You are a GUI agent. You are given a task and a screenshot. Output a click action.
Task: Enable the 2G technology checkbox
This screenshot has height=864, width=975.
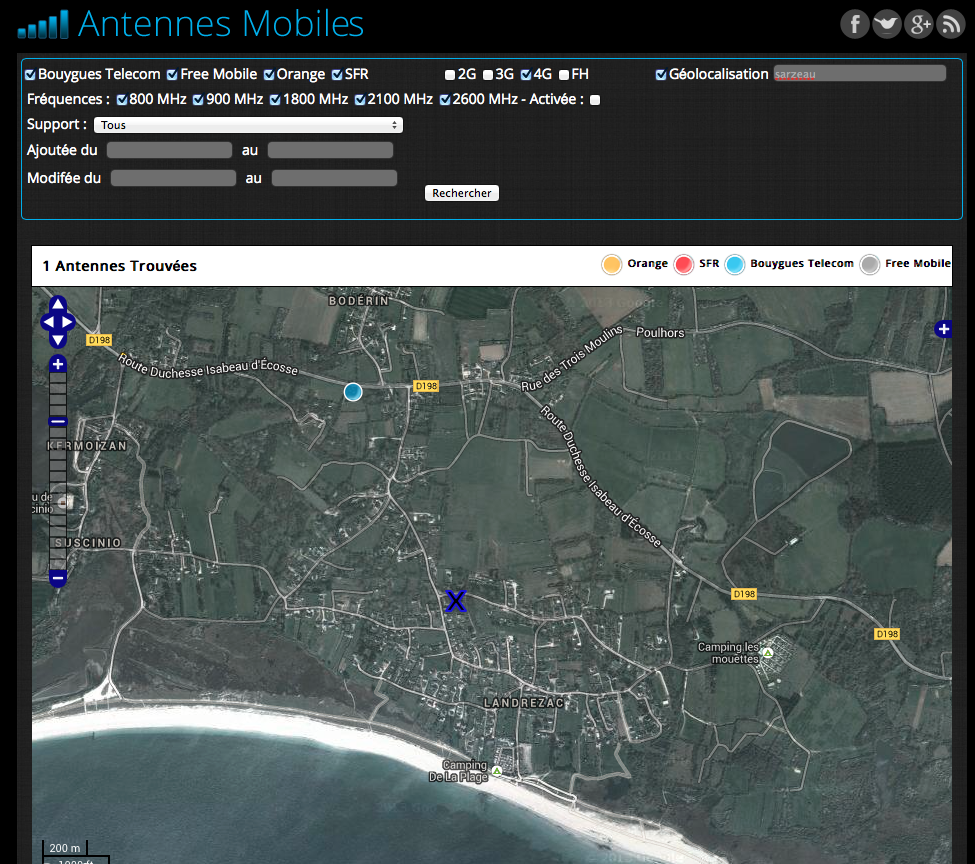450,75
